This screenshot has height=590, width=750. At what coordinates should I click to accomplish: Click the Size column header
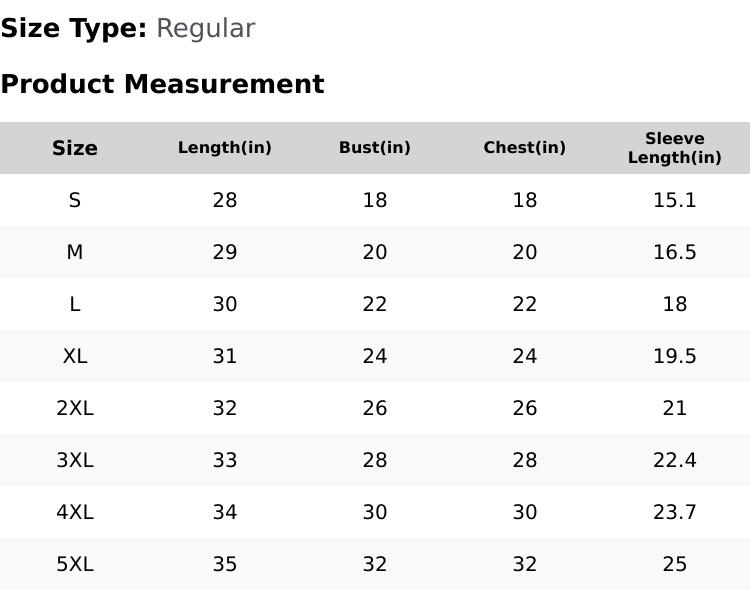point(75,148)
